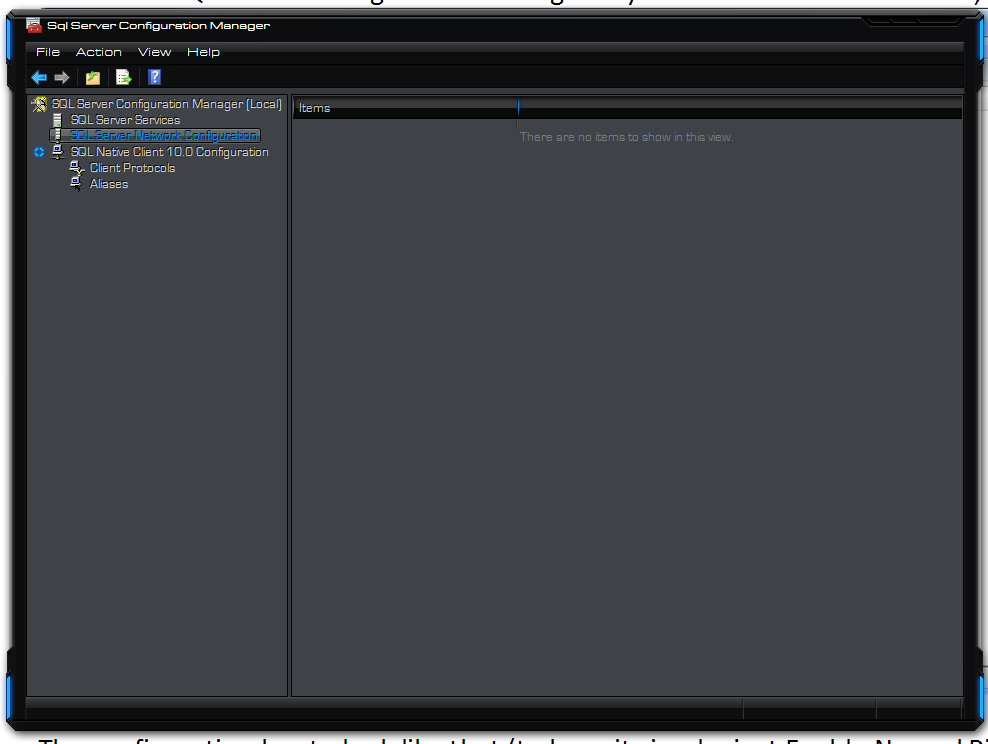The height and width of the screenshot is (744, 988).
Task: Click the SQL Server Configuration Manager root icon
Action: (x=40, y=104)
